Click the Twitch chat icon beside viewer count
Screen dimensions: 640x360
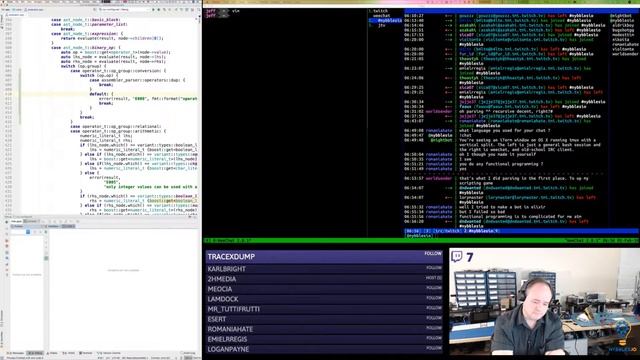457,256
